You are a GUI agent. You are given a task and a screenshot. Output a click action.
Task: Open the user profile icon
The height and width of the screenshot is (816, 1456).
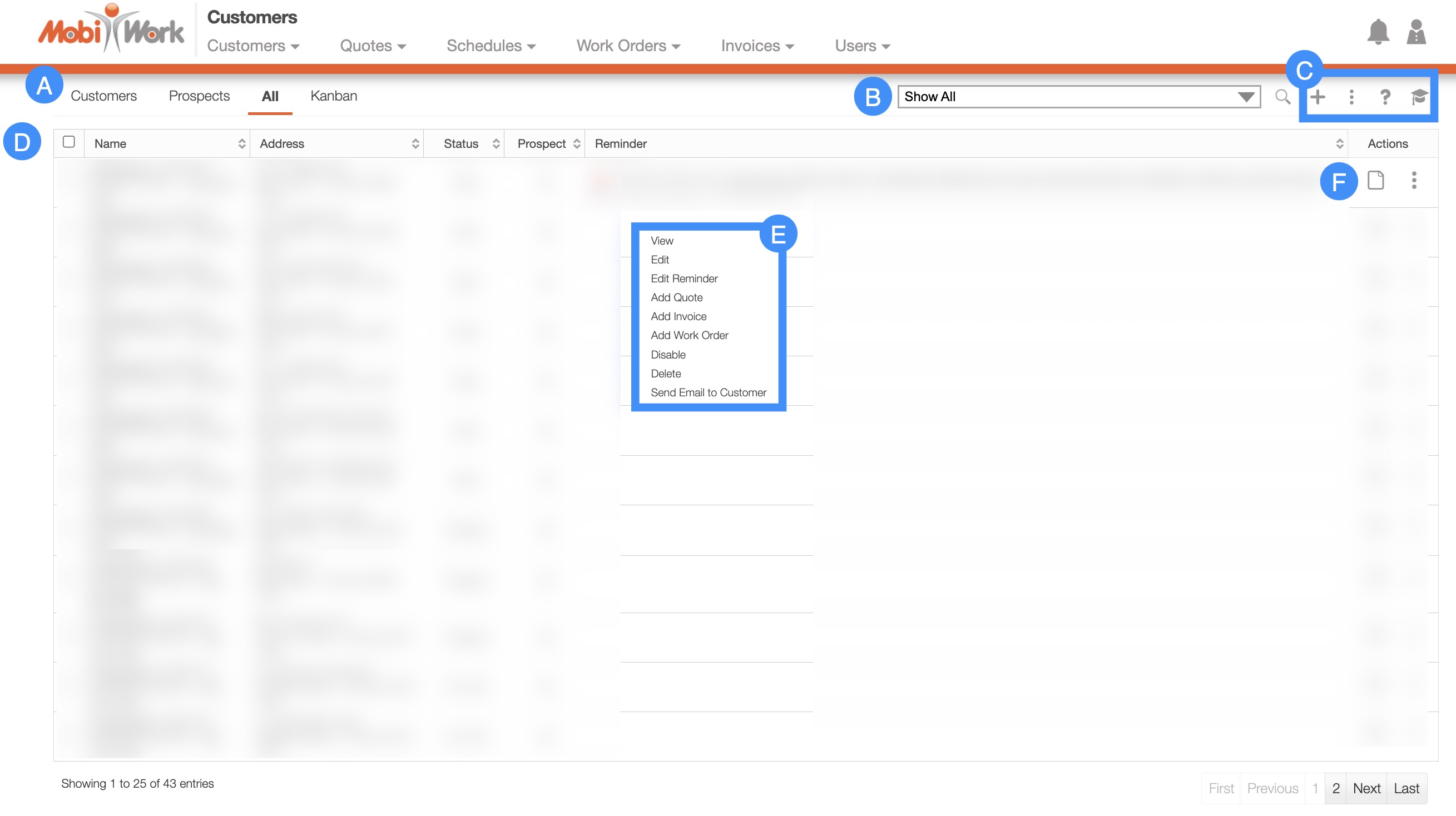(x=1416, y=32)
